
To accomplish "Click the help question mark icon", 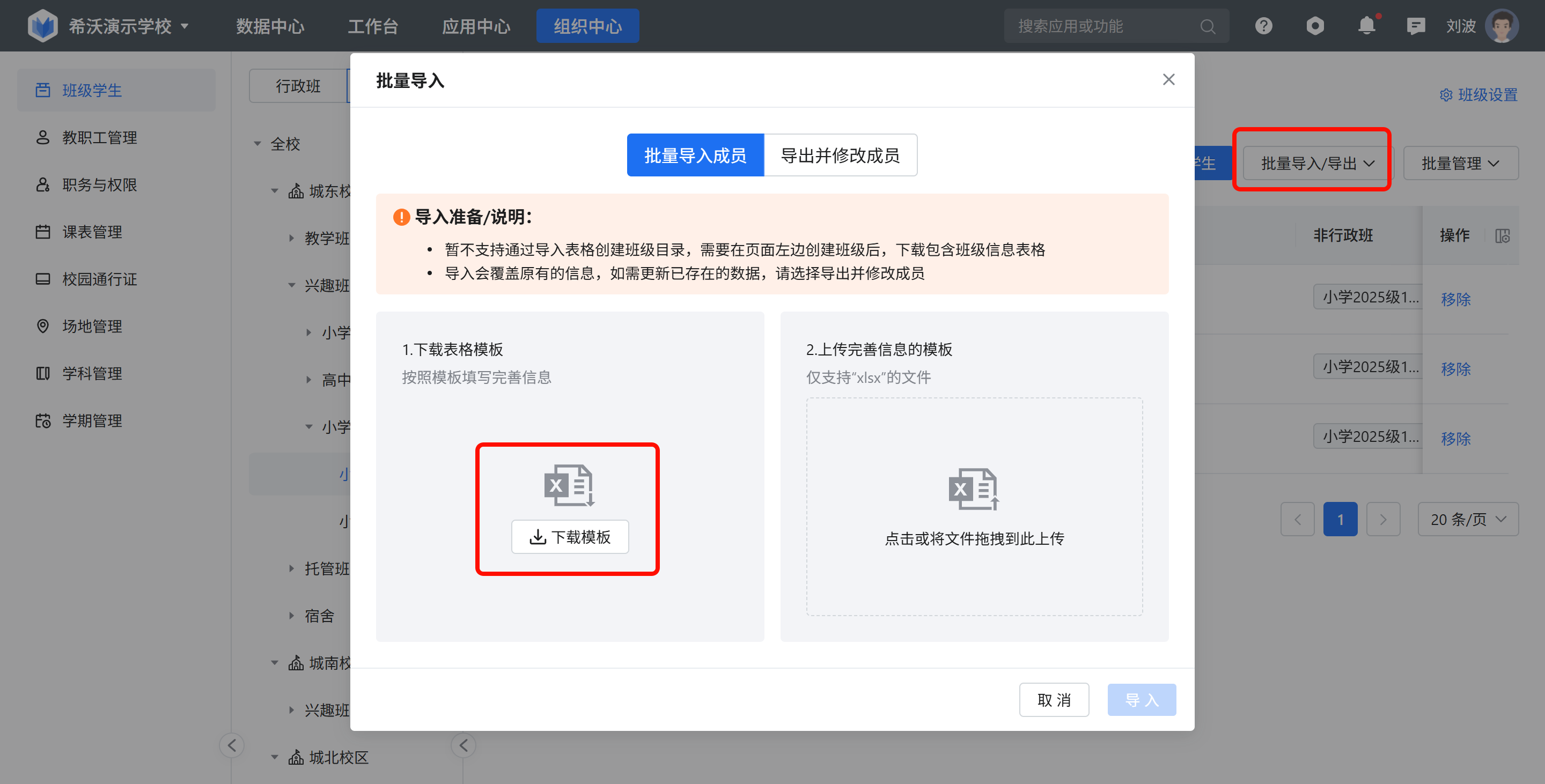I will click(1263, 26).
